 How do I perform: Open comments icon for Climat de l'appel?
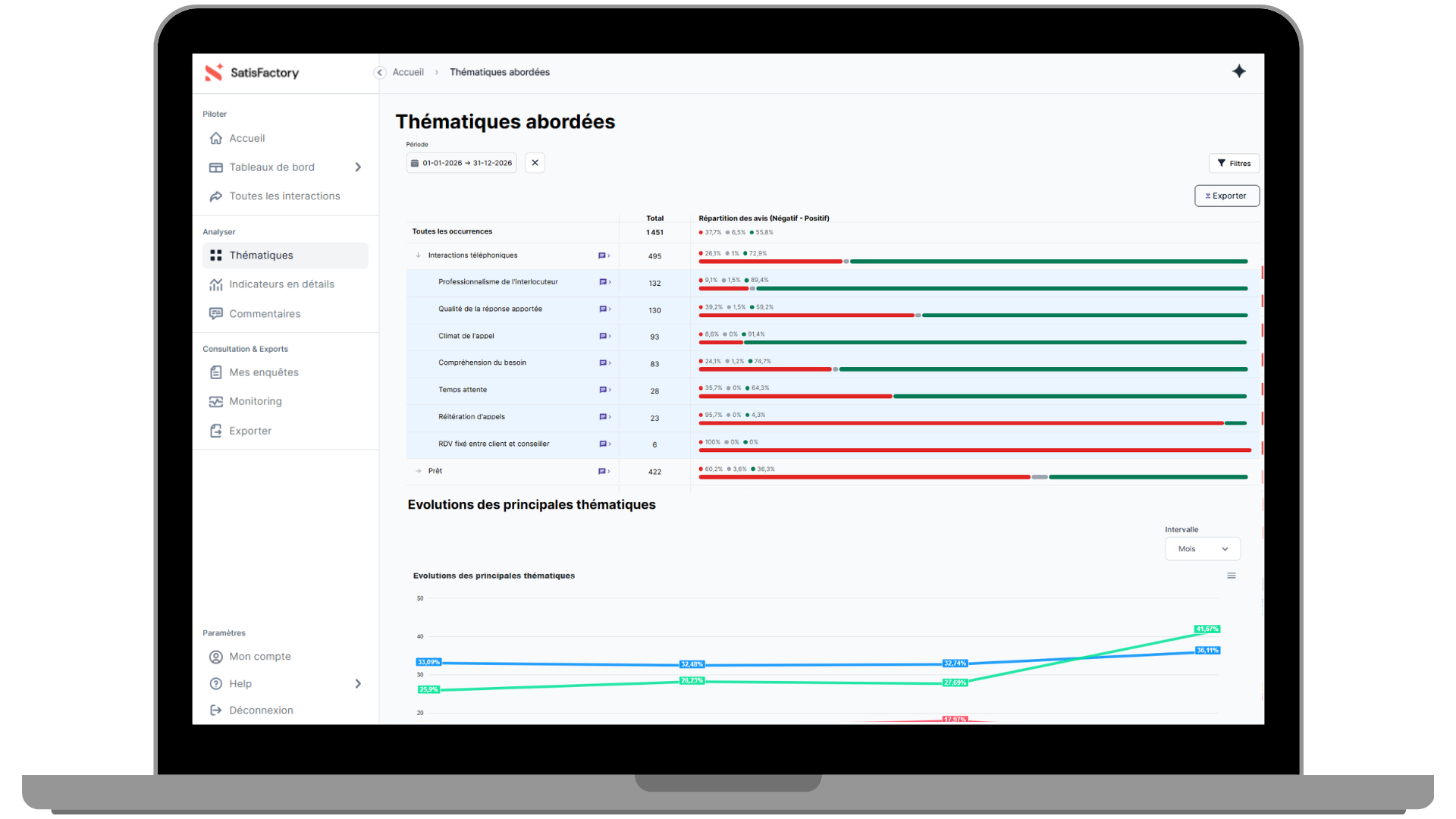pos(604,336)
